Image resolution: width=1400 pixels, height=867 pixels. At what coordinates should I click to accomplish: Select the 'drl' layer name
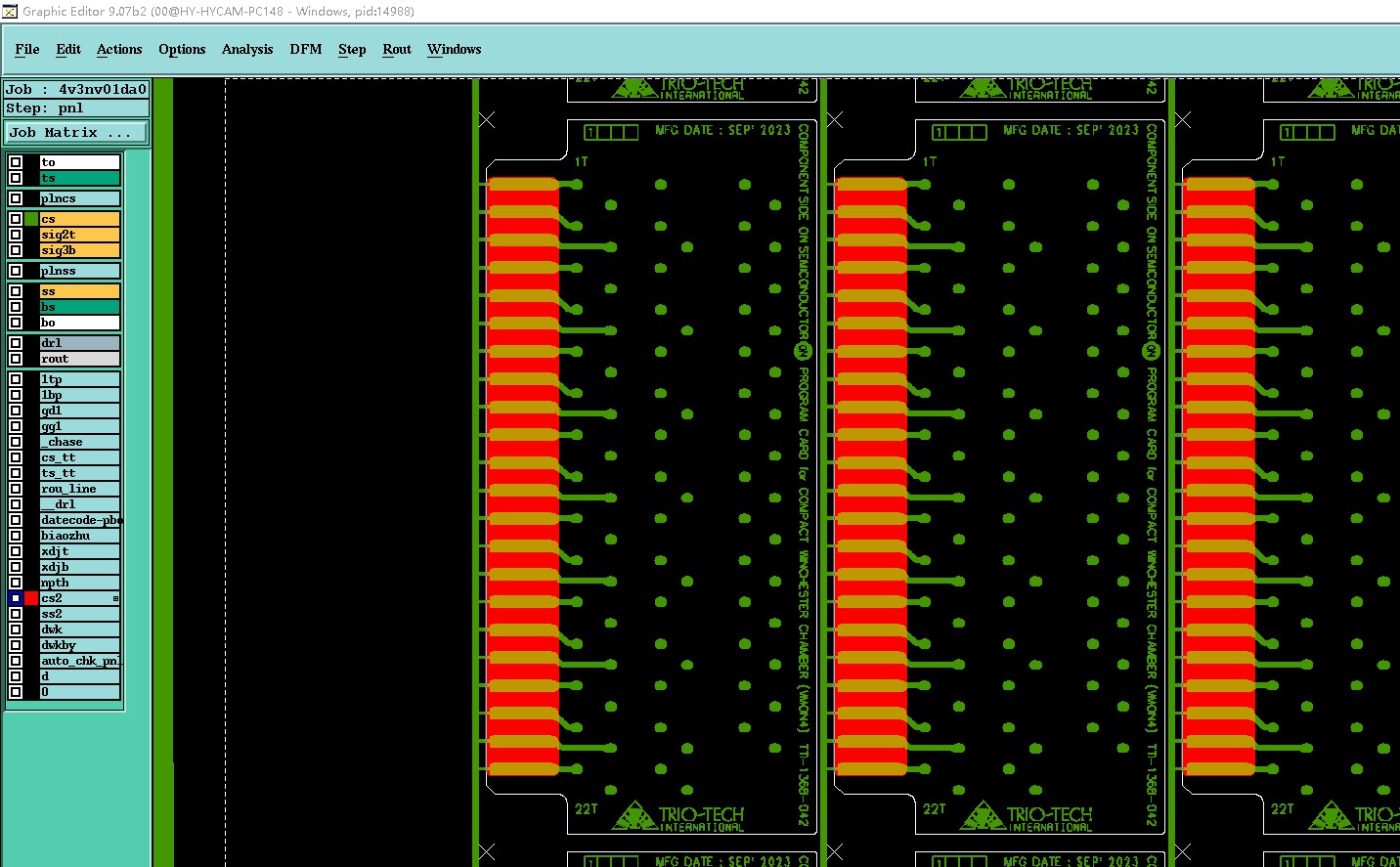pyautogui.click(x=80, y=343)
